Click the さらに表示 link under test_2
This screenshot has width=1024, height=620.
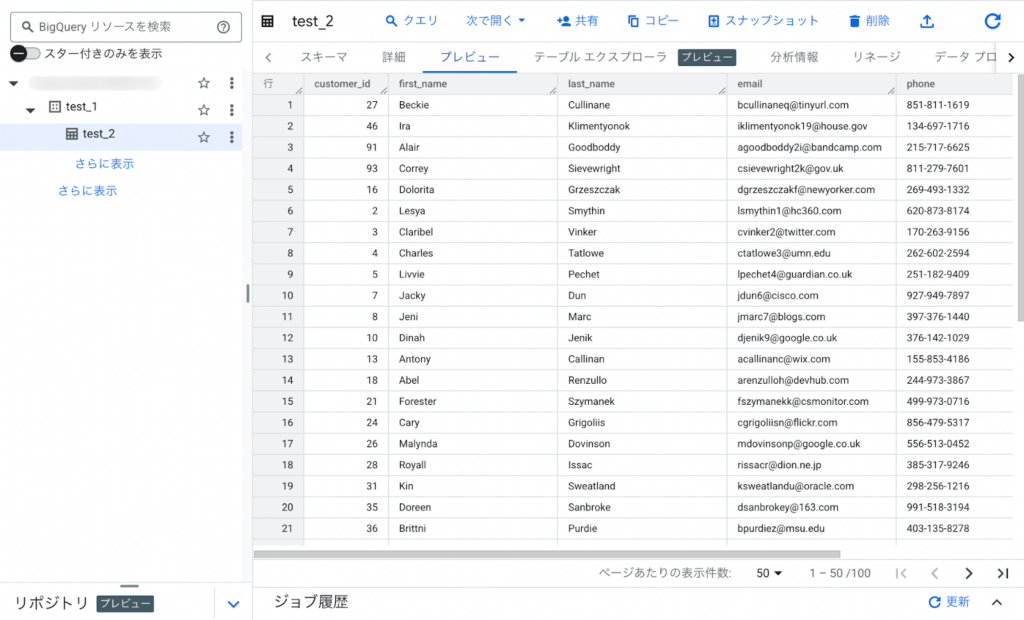coord(104,163)
